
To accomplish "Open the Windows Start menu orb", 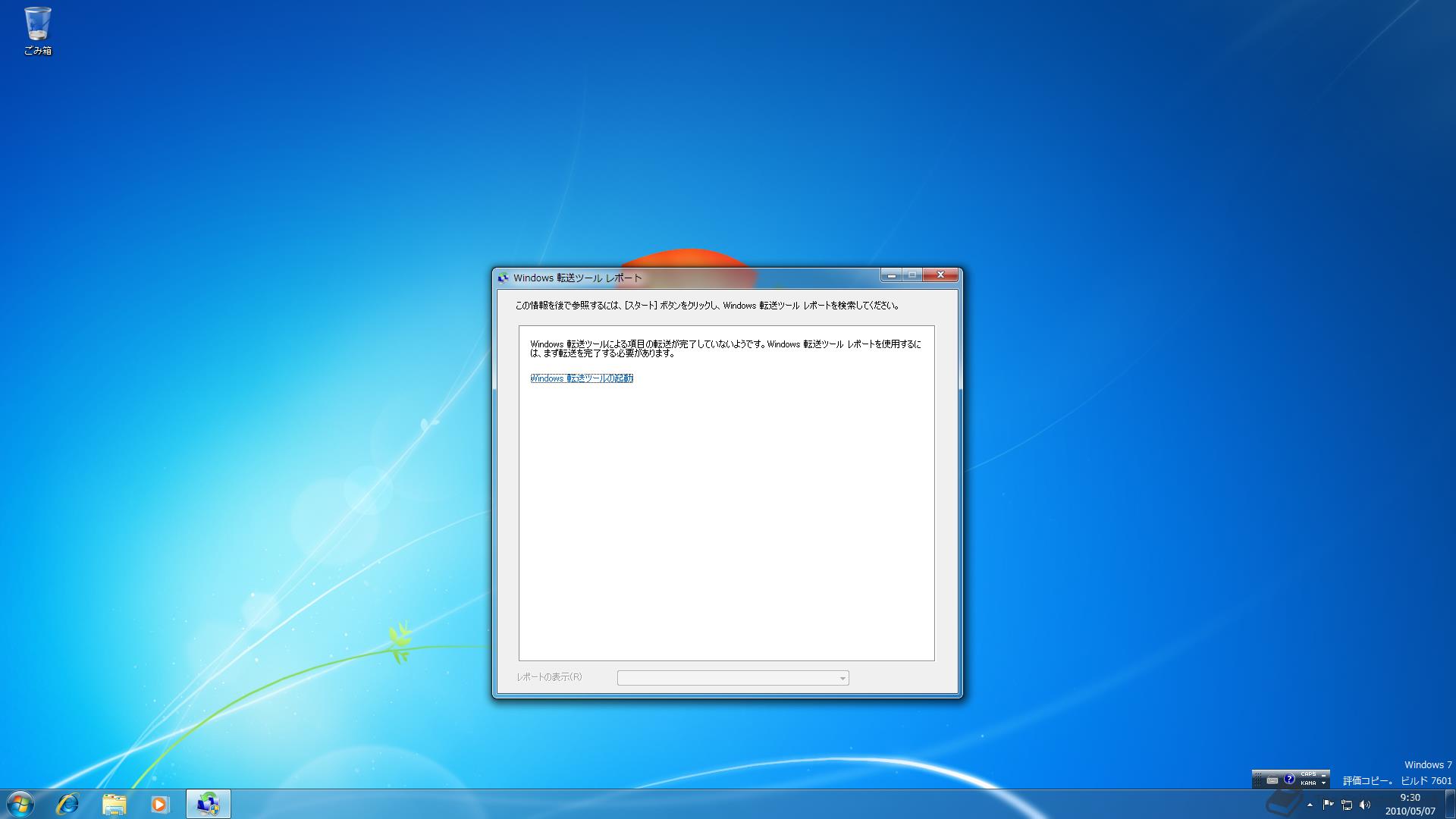I will pyautogui.click(x=20, y=804).
